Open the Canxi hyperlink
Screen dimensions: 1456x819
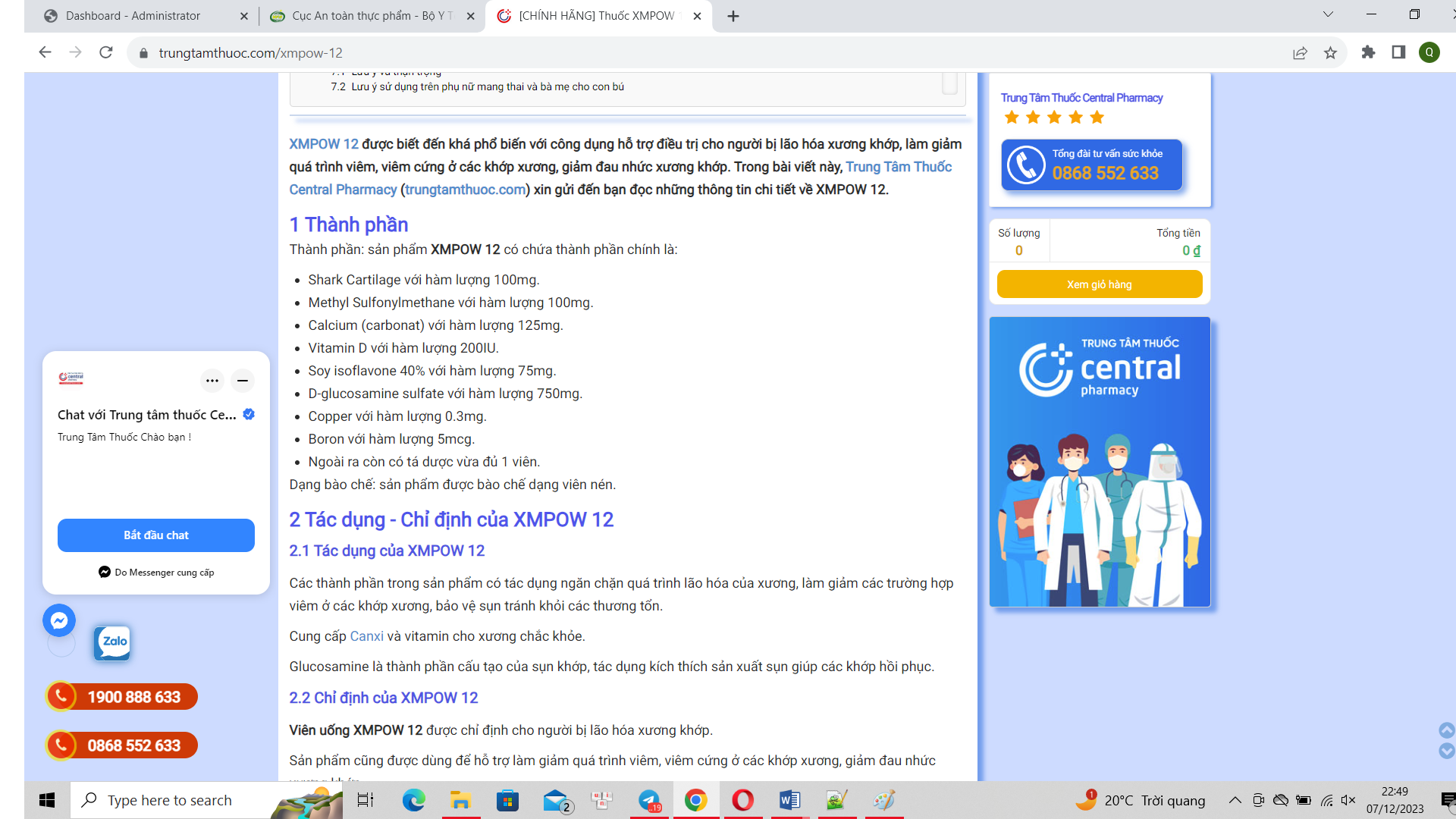tap(366, 636)
